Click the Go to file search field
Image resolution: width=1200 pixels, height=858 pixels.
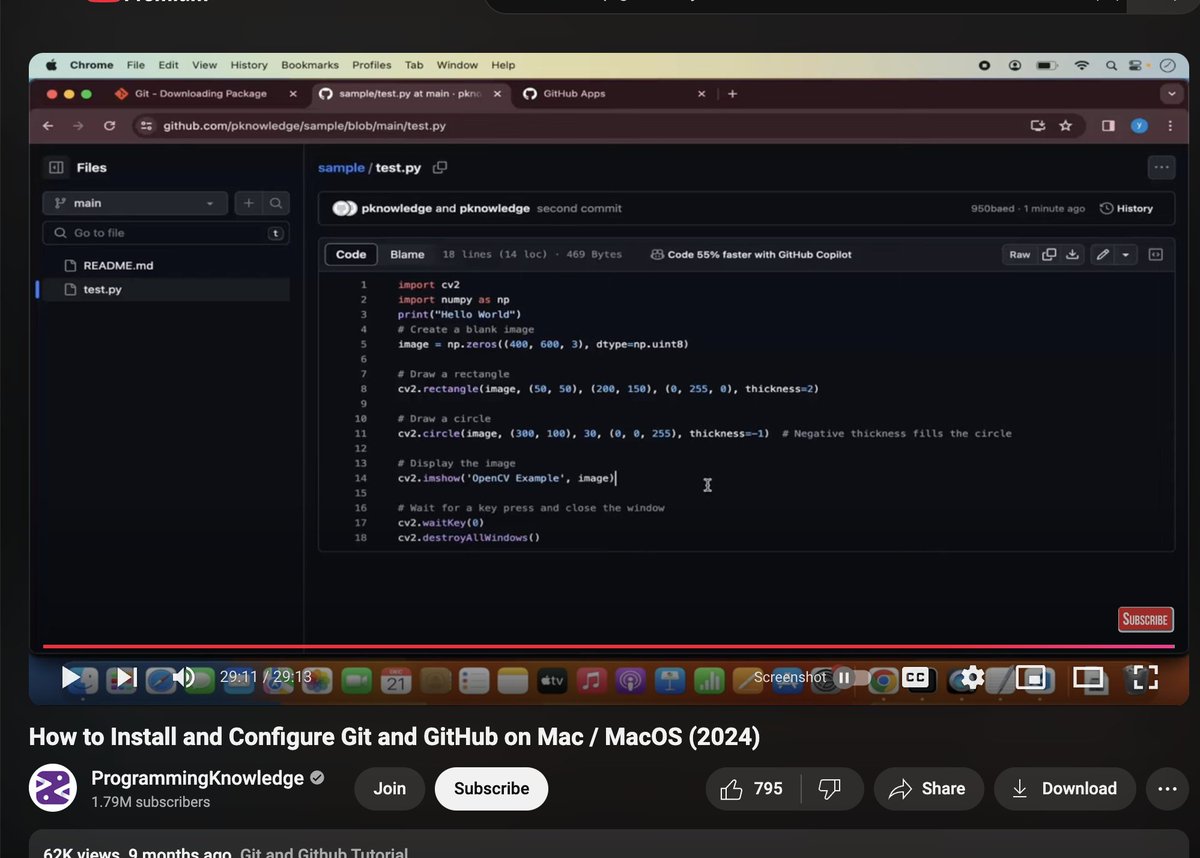tap(165, 233)
